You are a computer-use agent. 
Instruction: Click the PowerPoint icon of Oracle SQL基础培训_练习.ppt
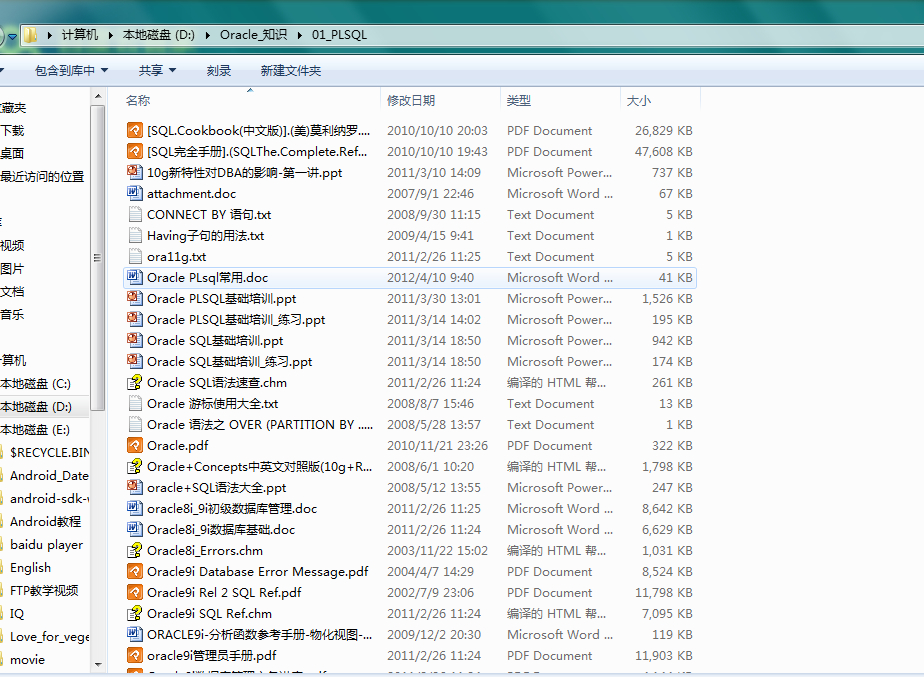[135, 361]
